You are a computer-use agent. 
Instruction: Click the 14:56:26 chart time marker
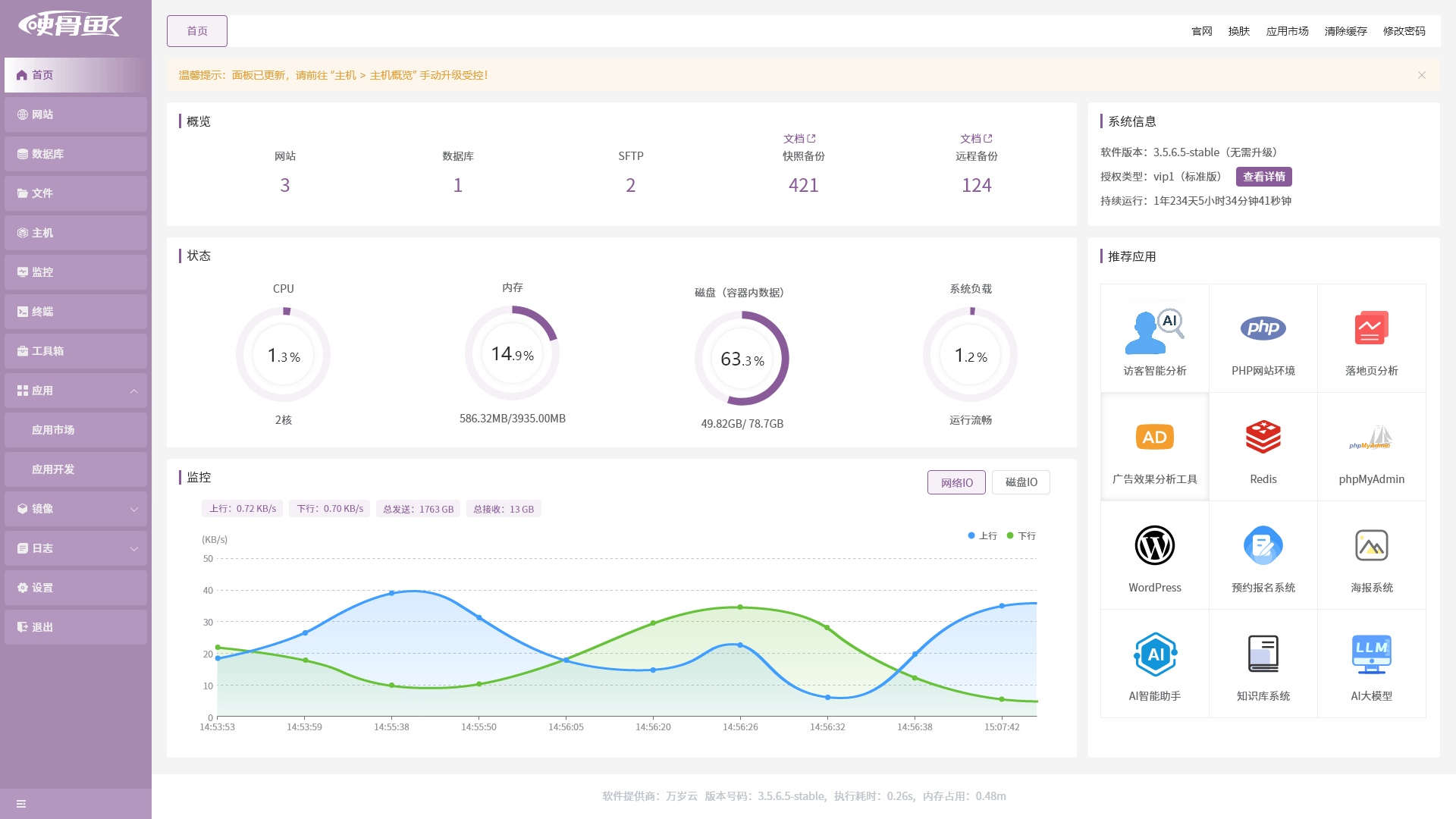coord(740,726)
